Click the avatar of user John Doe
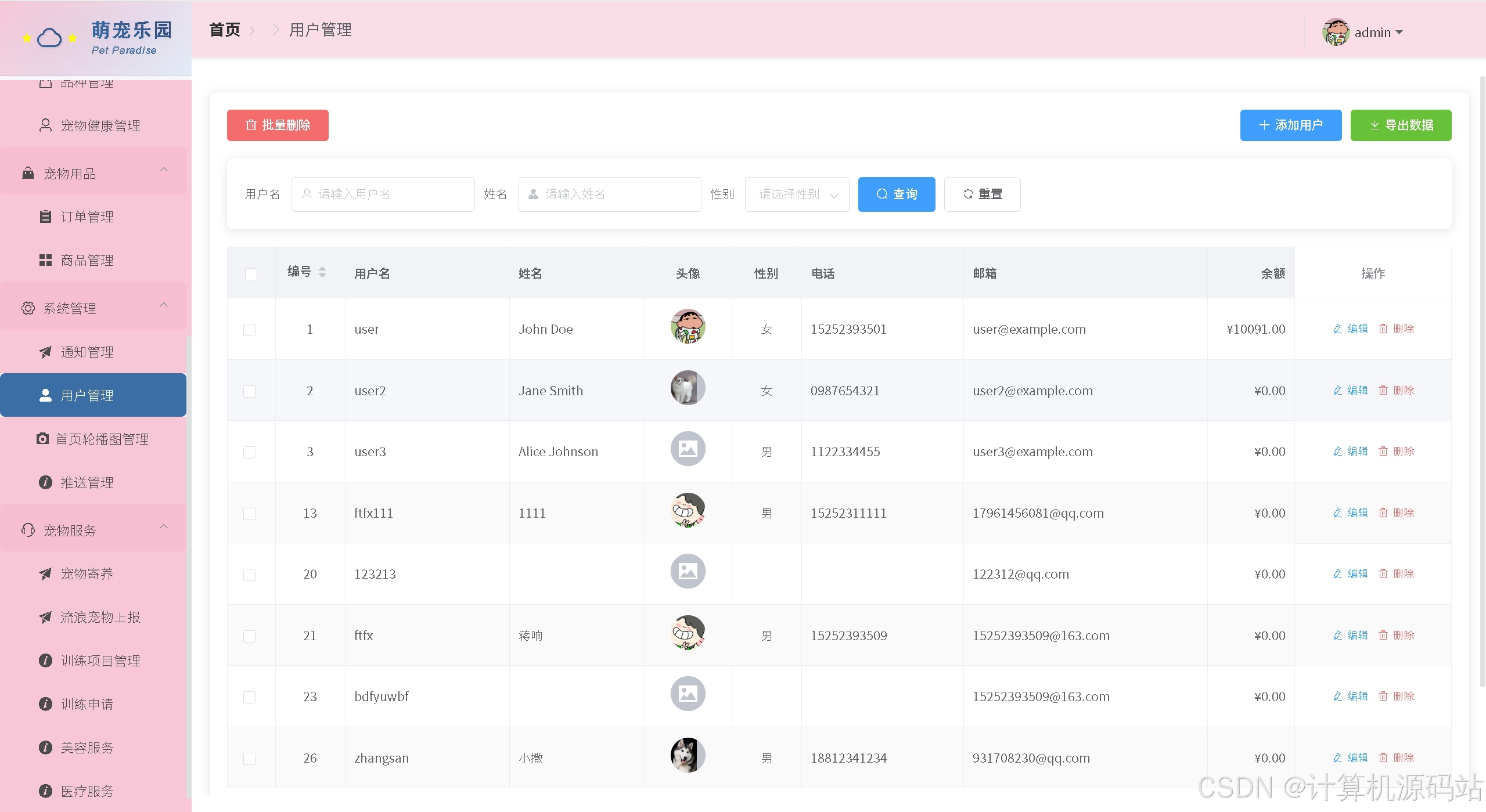 click(688, 326)
